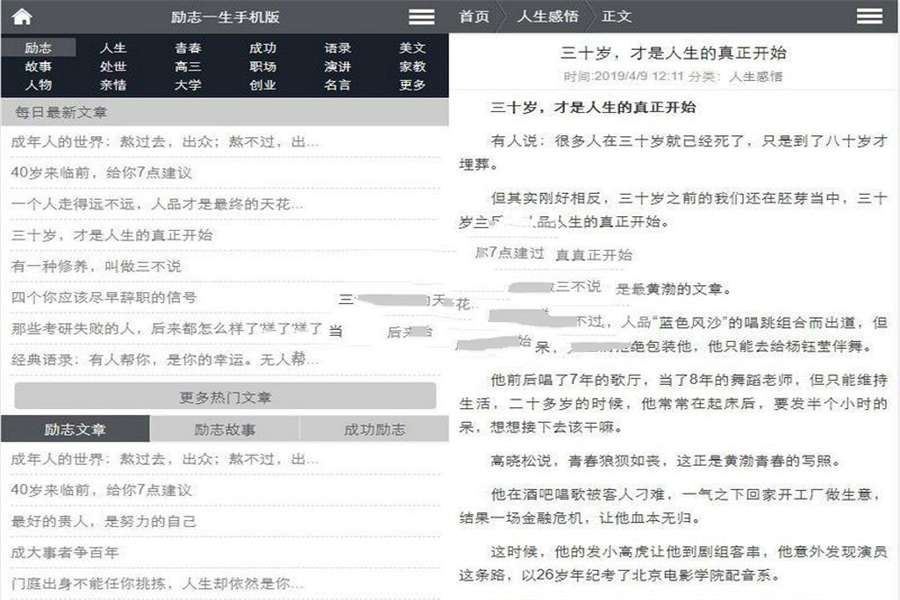900x600 pixels.
Task: Click article title heading 三十岁，才是人生的真正开始
Action: click(x=673, y=53)
